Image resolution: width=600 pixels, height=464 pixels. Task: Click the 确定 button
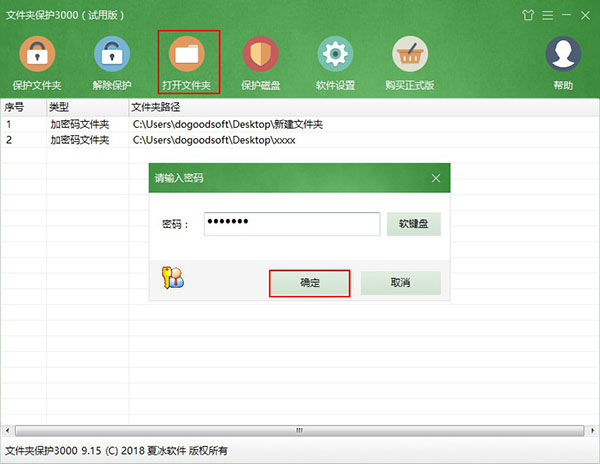pos(310,283)
